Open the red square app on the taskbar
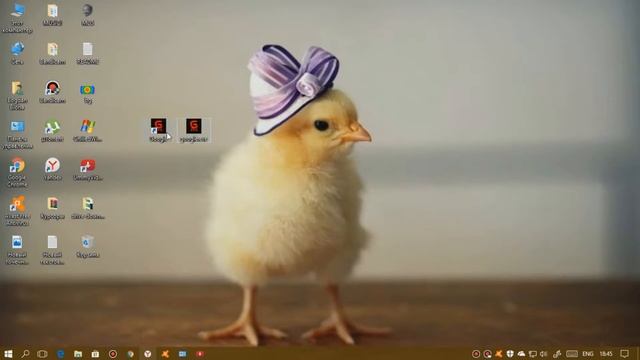Viewport: 640px width, 360px height. coord(200,353)
